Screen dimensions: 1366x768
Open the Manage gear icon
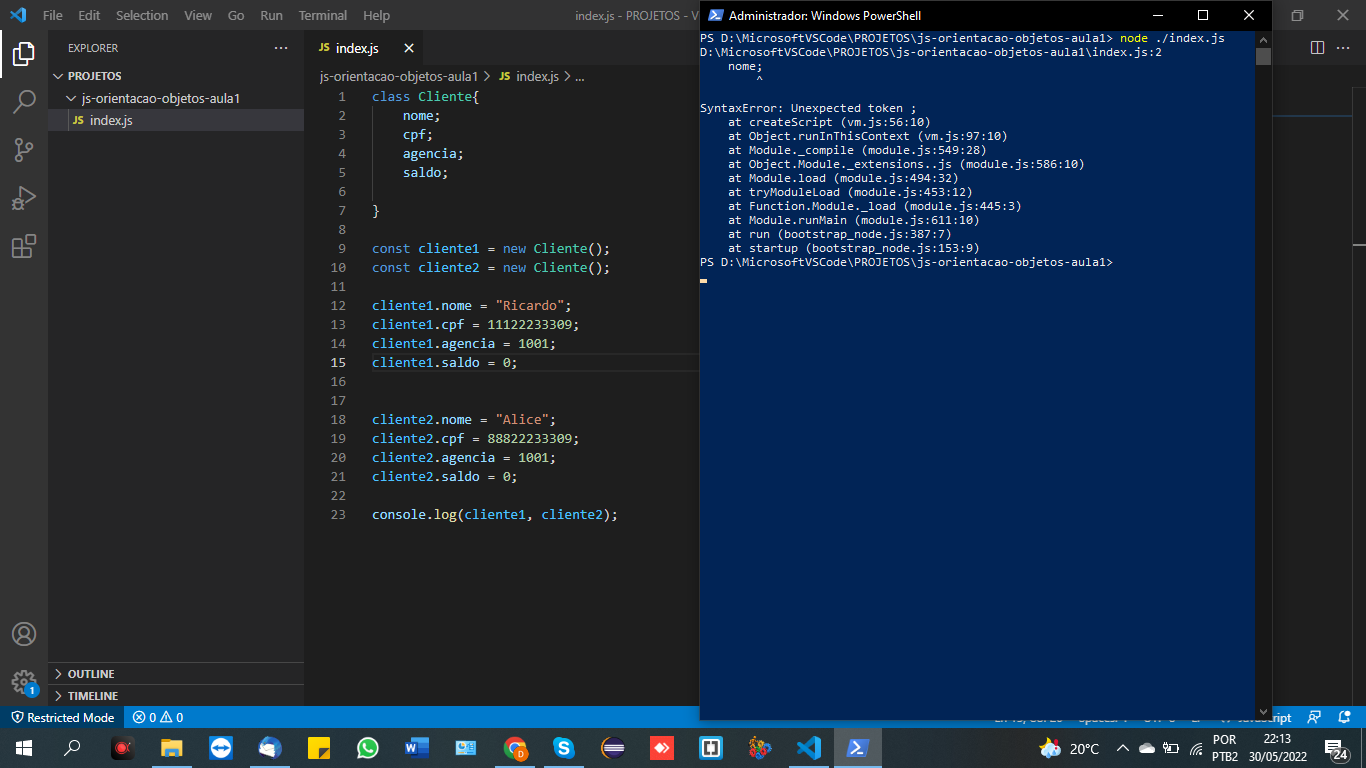[x=24, y=682]
